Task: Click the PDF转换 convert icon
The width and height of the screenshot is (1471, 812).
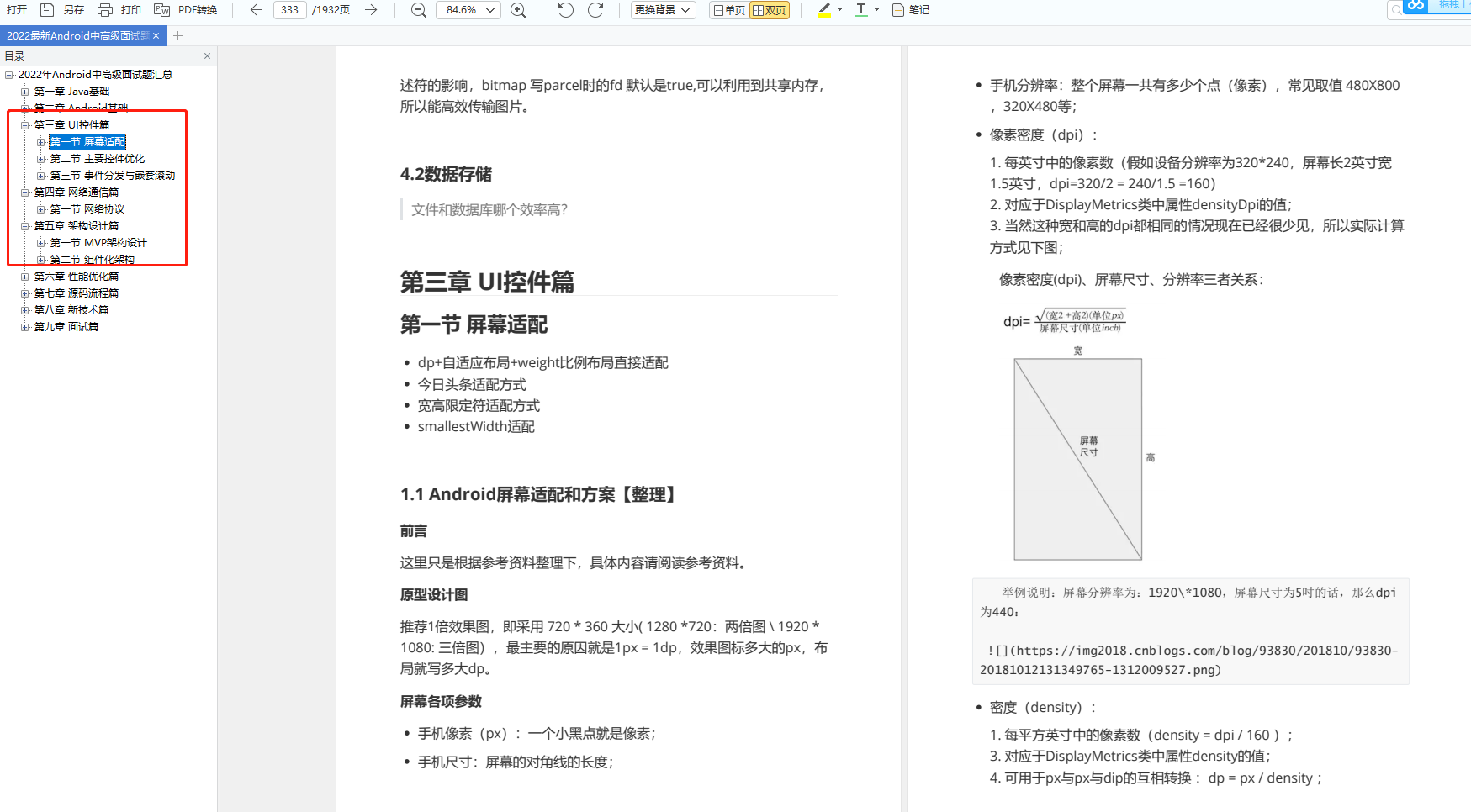Action: click(x=161, y=10)
